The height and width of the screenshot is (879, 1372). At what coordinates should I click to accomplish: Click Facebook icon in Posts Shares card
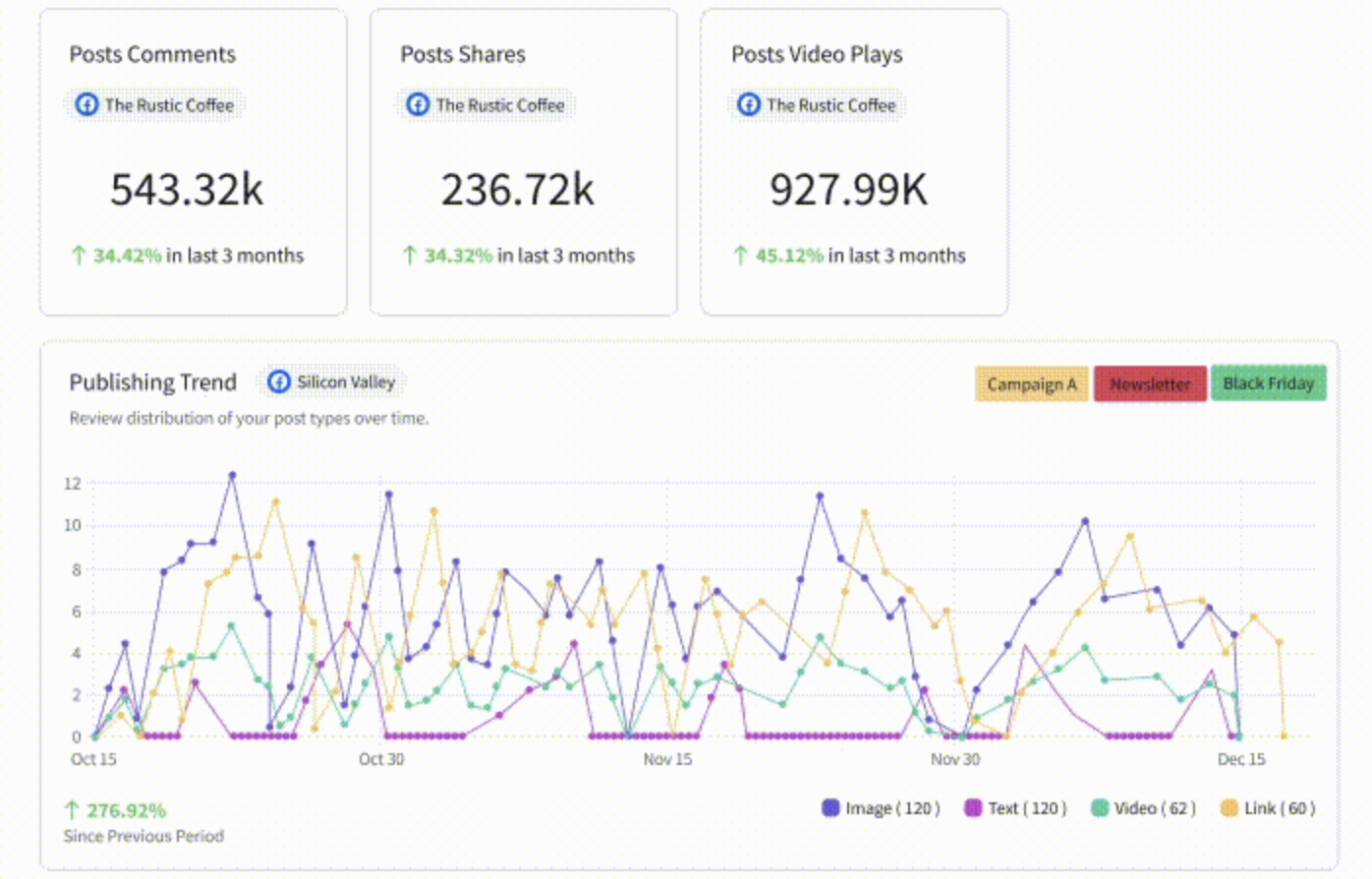(x=418, y=104)
